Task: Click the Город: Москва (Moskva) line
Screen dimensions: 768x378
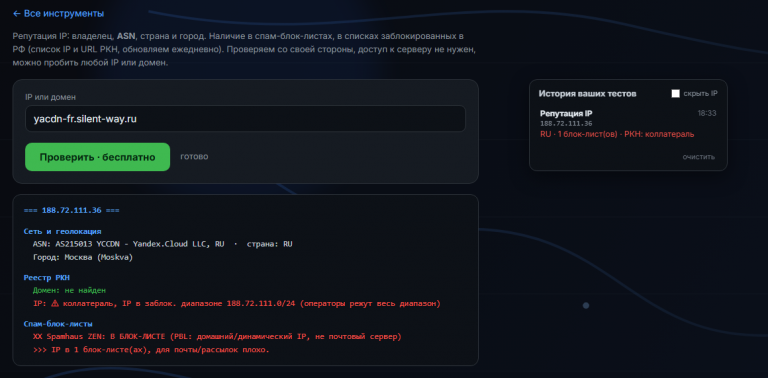Action: click(x=82, y=257)
